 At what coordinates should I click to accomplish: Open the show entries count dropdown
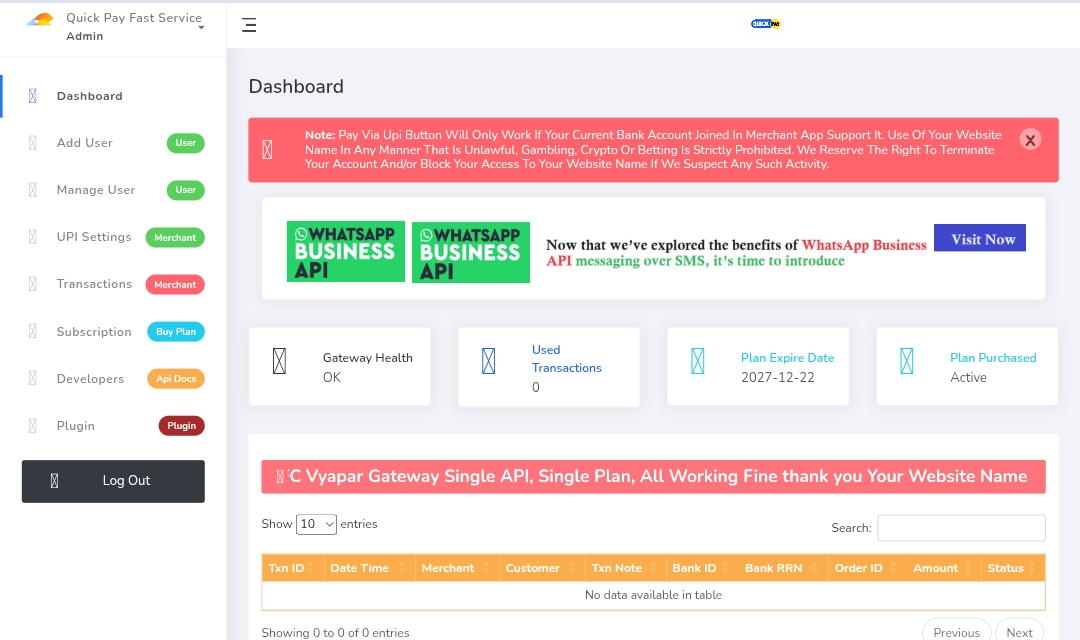coord(316,524)
